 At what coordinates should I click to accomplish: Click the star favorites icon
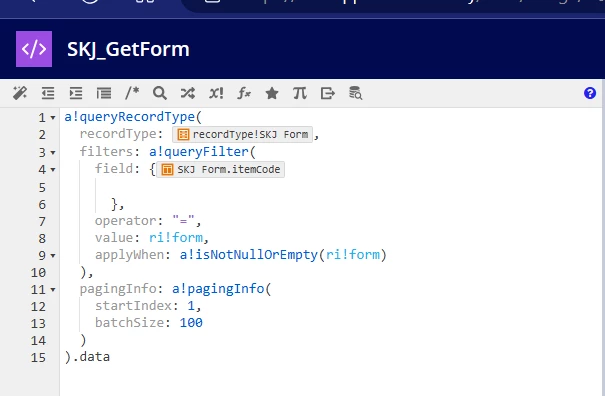pyautogui.click(x=272, y=93)
